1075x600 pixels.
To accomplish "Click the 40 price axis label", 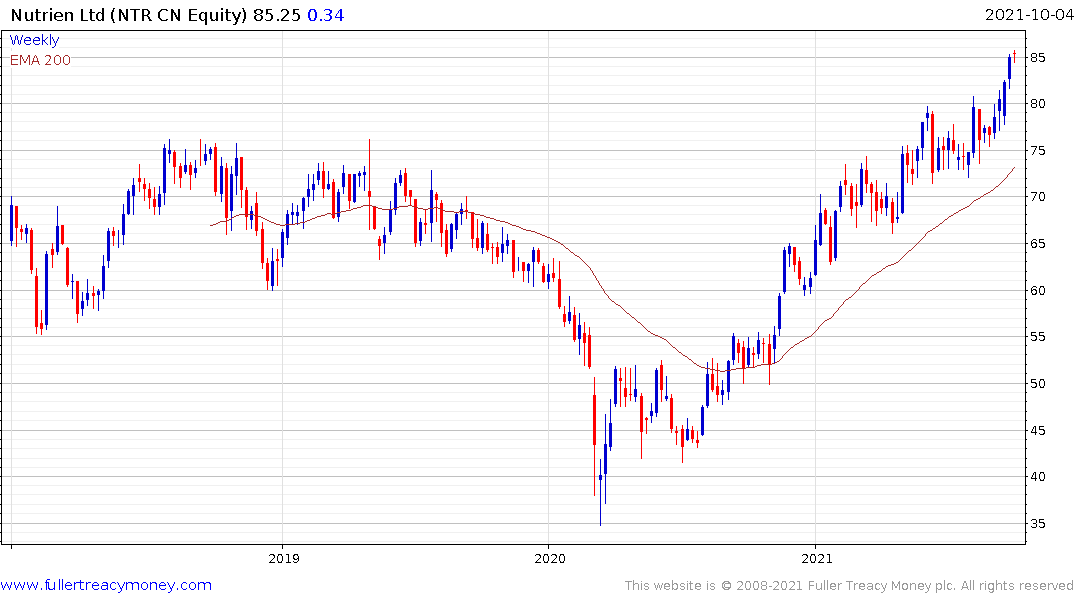I will [1037, 477].
